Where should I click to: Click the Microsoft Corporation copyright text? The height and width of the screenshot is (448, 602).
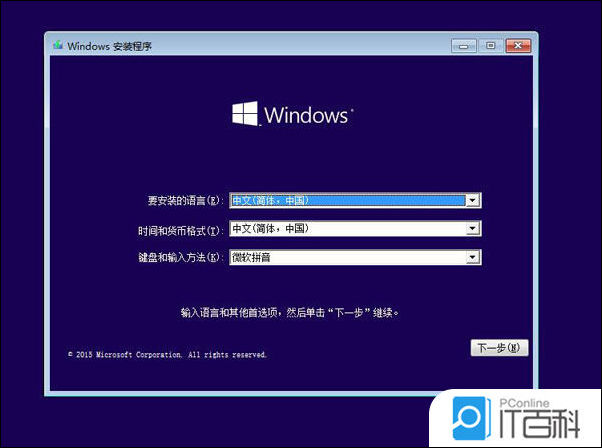pos(167,354)
